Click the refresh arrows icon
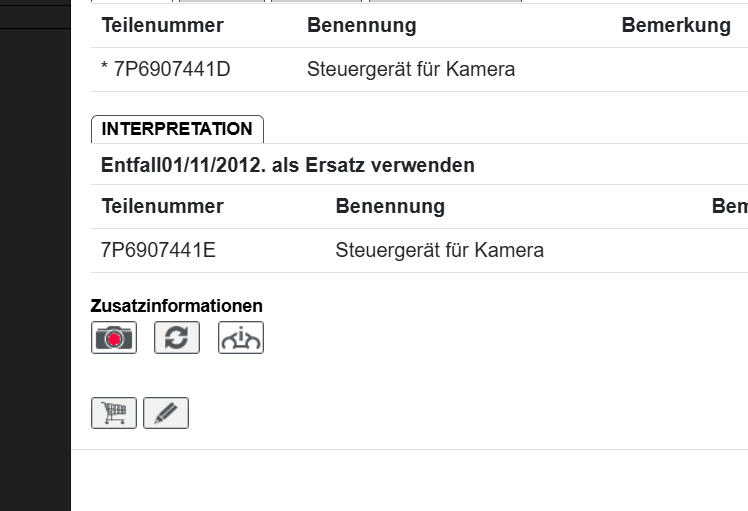Image resolution: width=748 pixels, height=511 pixels. click(177, 338)
